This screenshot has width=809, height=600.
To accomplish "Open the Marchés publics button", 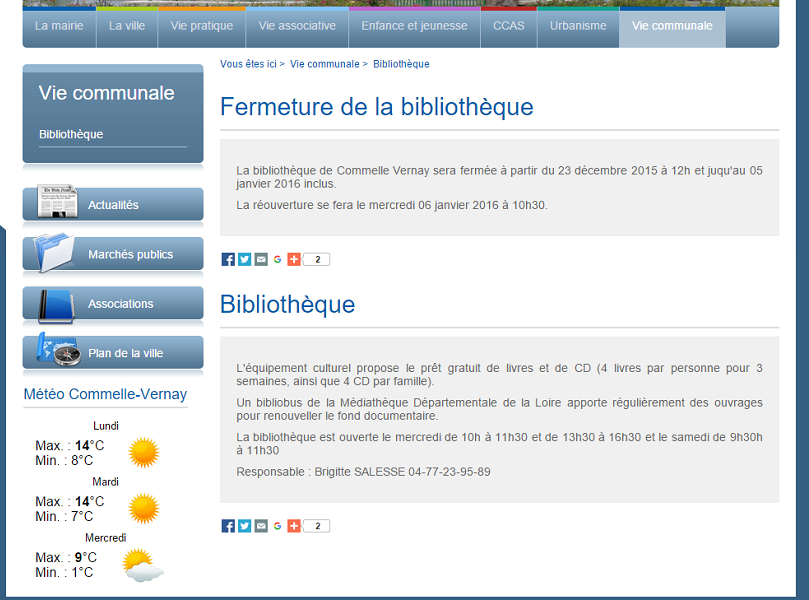I will (113, 254).
